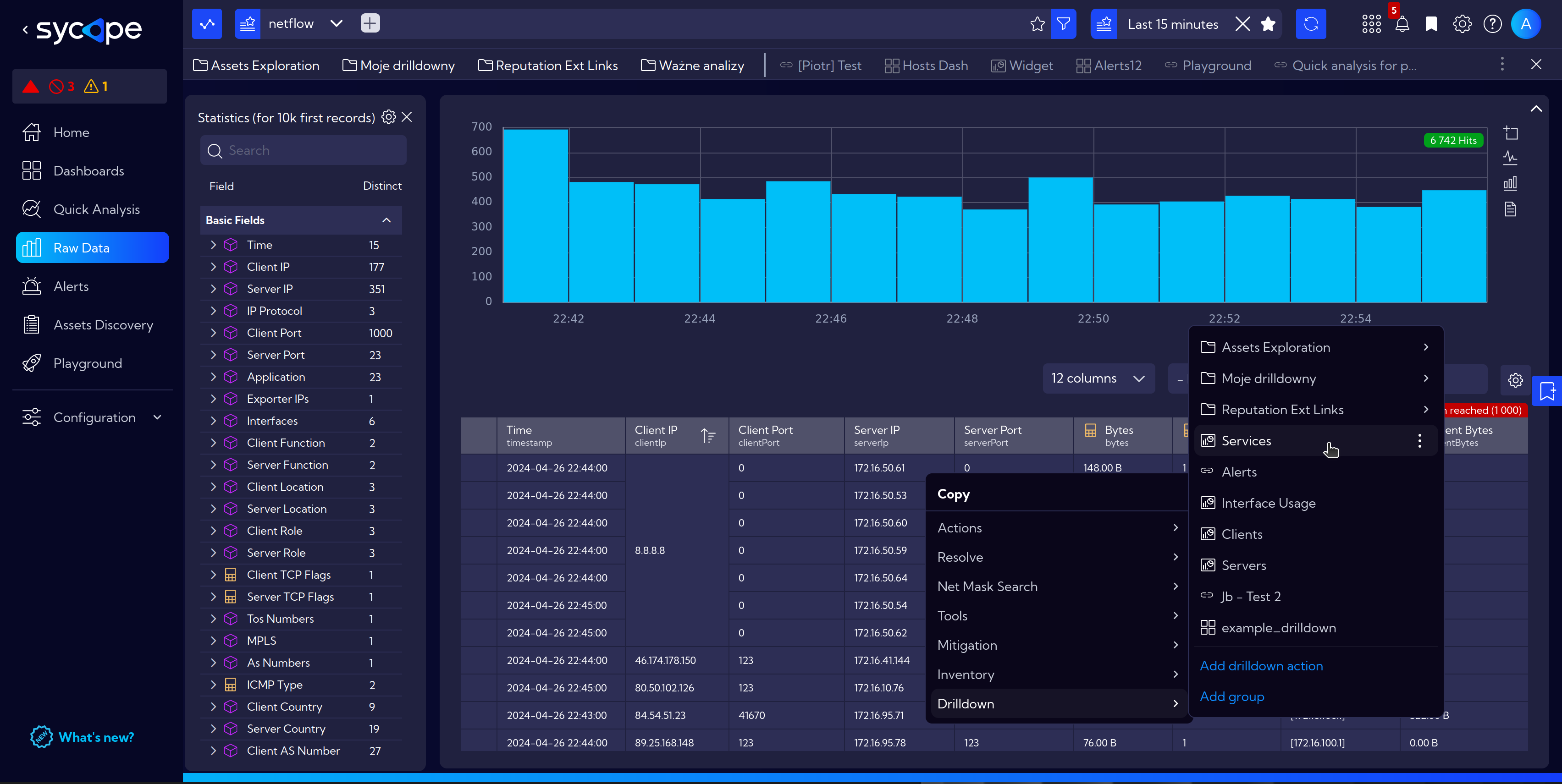The width and height of the screenshot is (1562, 784).
Task: Open the Hosts Dash bookmark
Action: click(926, 66)
